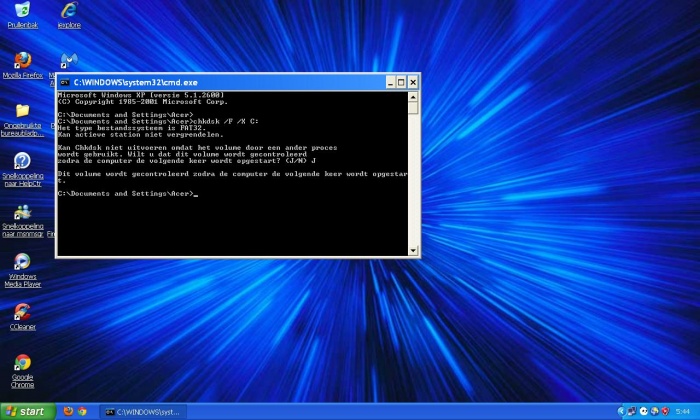Click the red security shield tray icon

pos(665,411)
